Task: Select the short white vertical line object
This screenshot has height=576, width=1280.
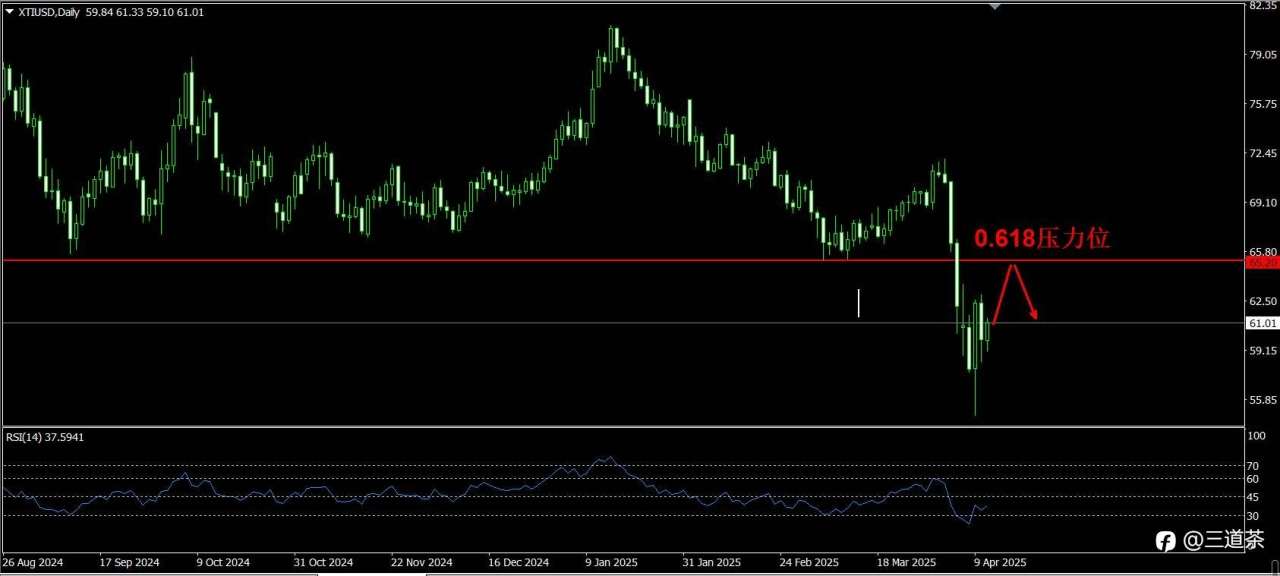Action: 859,303
